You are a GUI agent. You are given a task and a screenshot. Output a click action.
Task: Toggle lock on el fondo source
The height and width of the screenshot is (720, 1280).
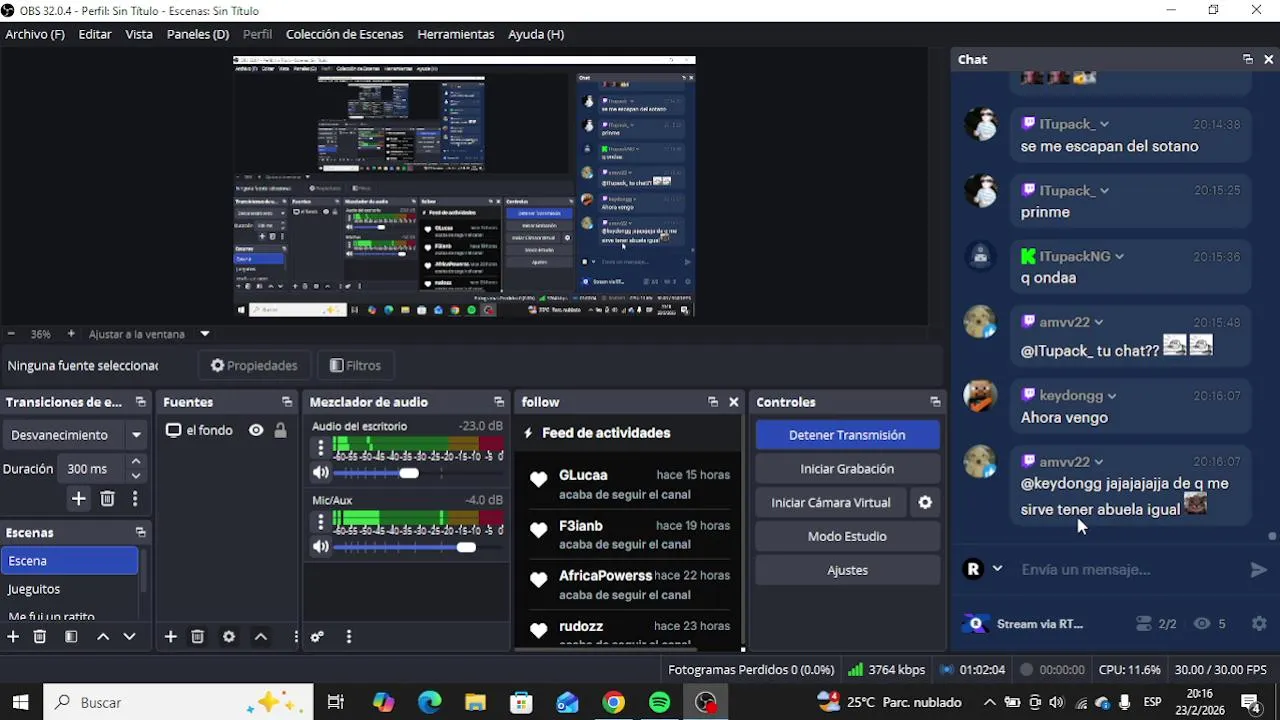click(x=281, y=431)
